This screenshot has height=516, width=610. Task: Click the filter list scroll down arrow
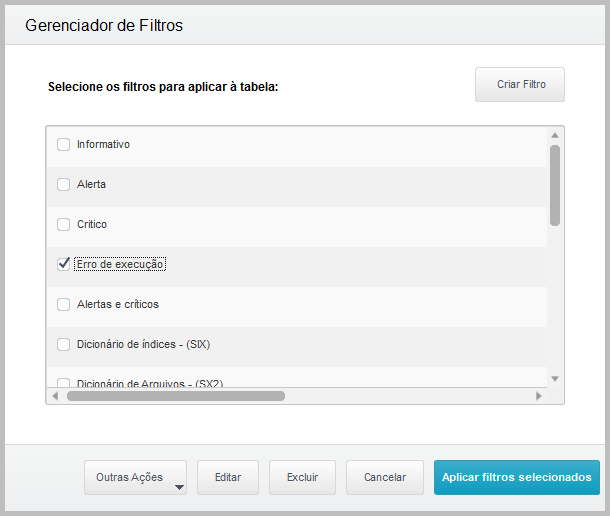[555, 378]
